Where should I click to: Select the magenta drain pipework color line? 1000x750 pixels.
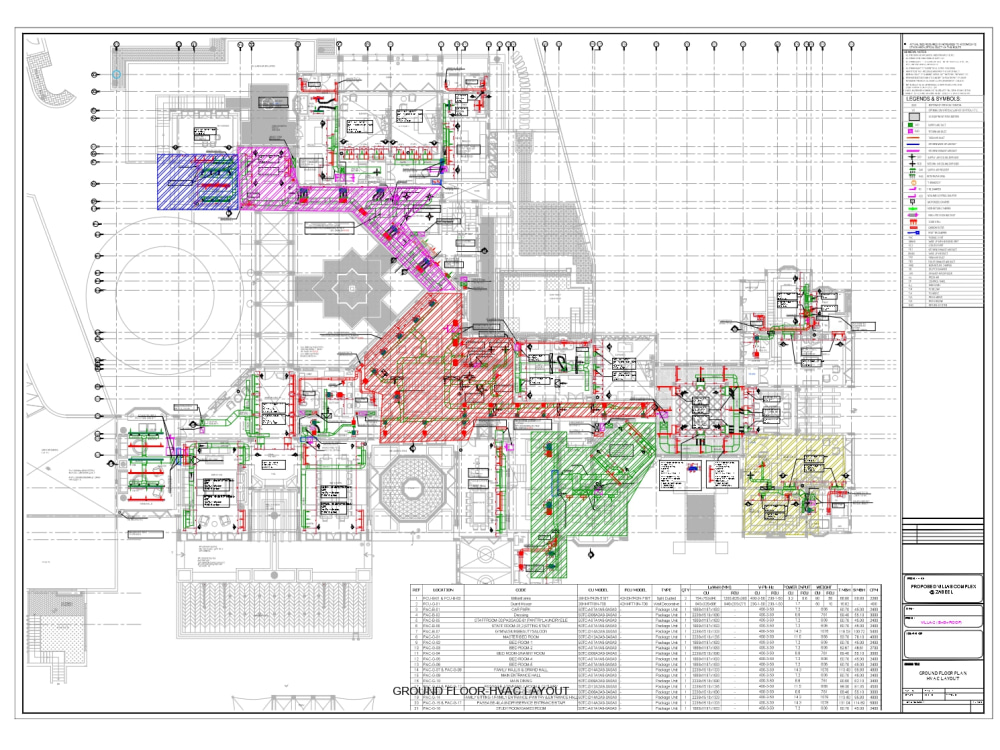[x=913, y=151]
